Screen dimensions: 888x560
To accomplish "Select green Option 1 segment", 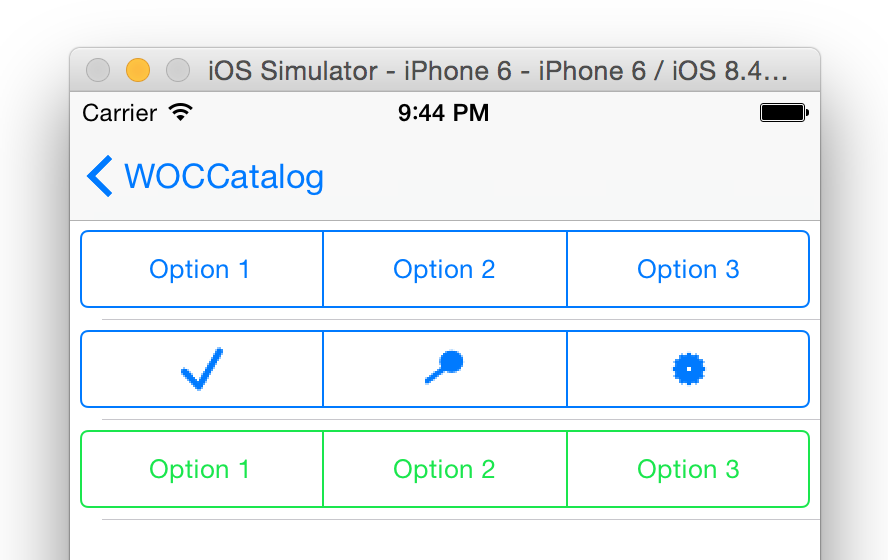I will click(200, 469).
